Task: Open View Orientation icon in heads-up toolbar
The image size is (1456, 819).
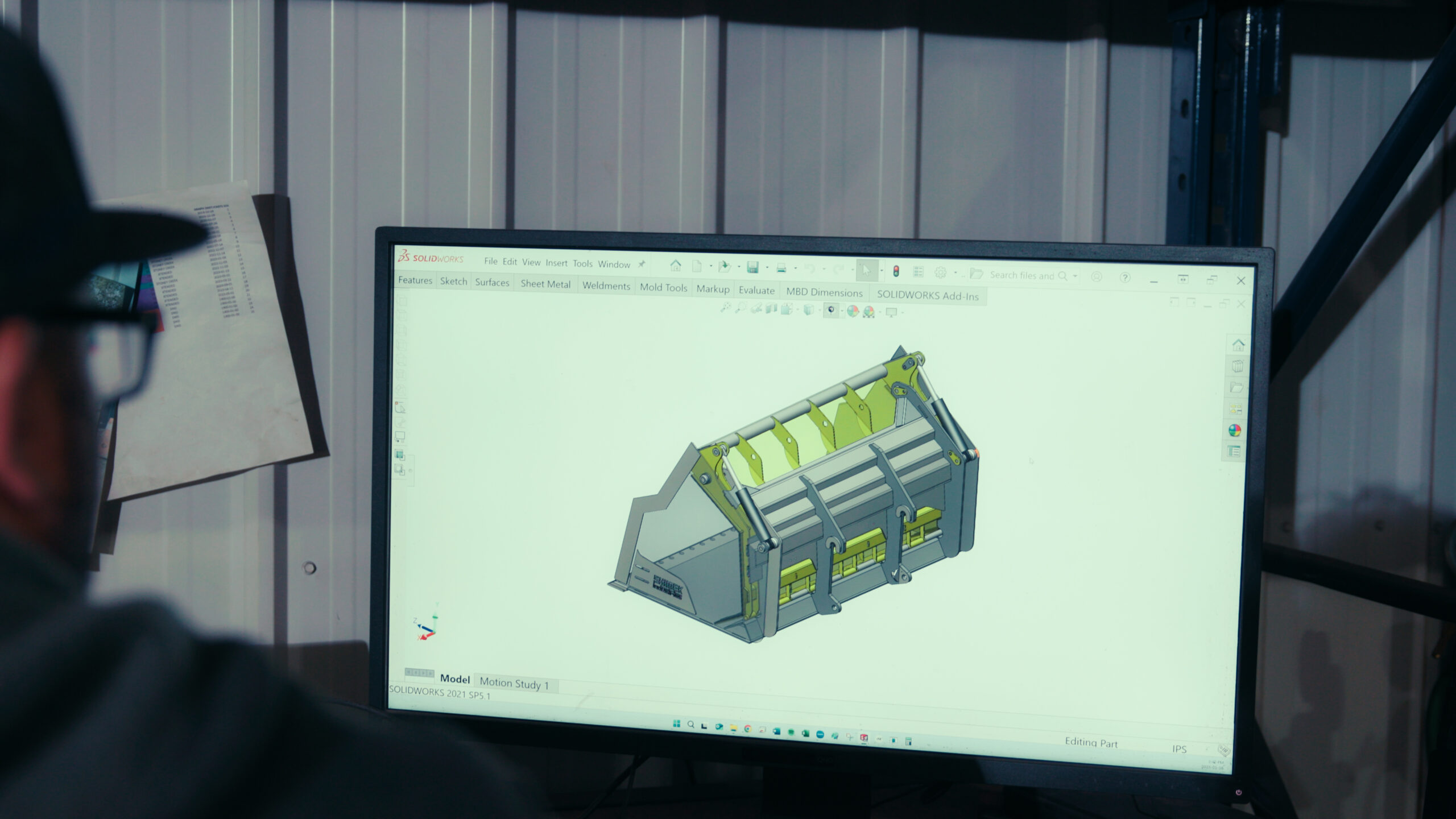Action: pos(787,309)
